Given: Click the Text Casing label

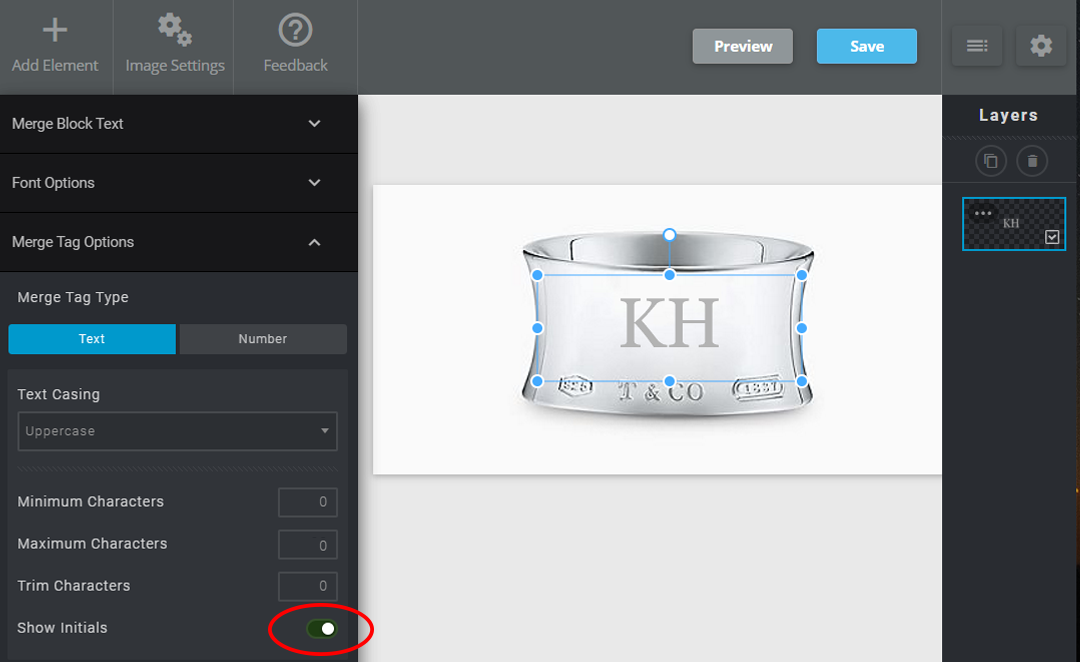Looking at the screenshot, I should (59, 395).
